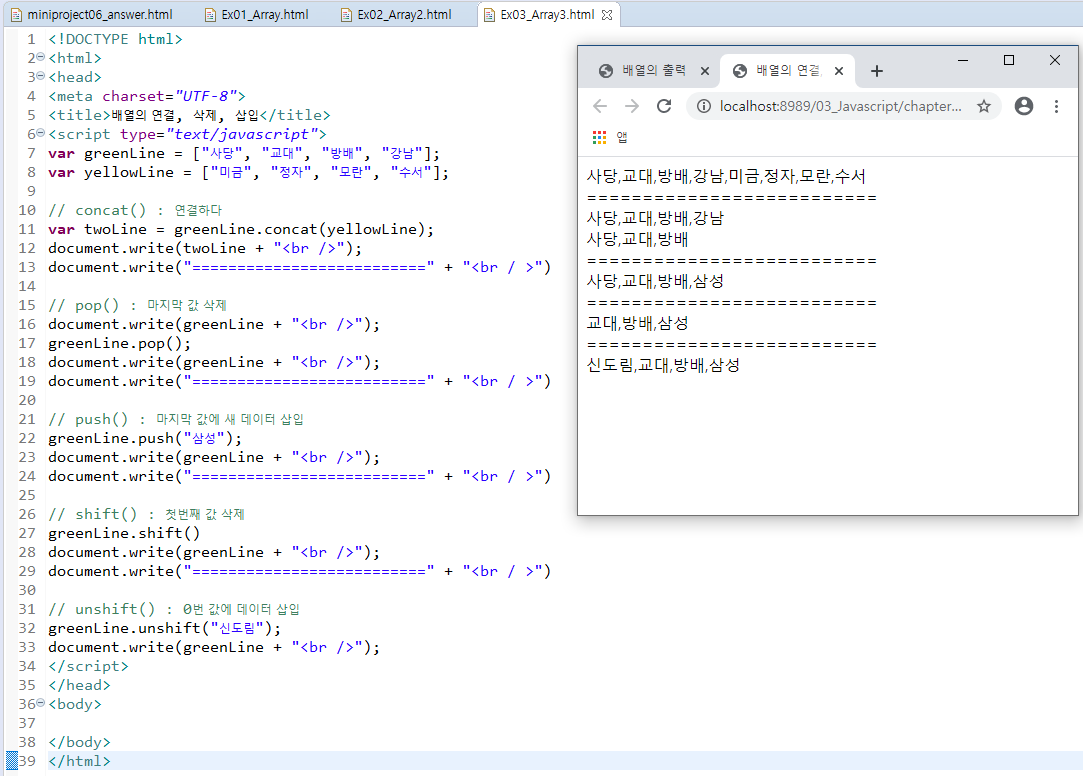The height and width of the screenshot is (776, 1083).
Task: Click the // unshift() comment line
Action: tap(173, 609)
